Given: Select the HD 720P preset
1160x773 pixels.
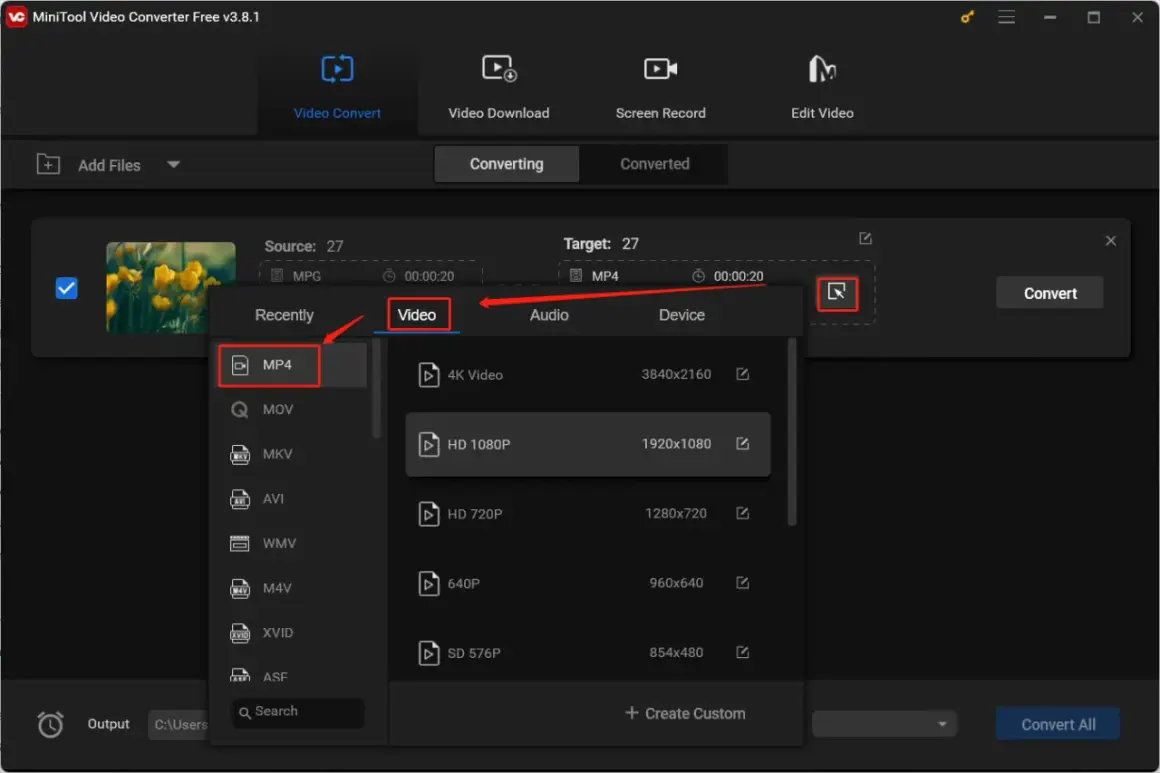Looking at the screenshot, I should click(587, 513).
